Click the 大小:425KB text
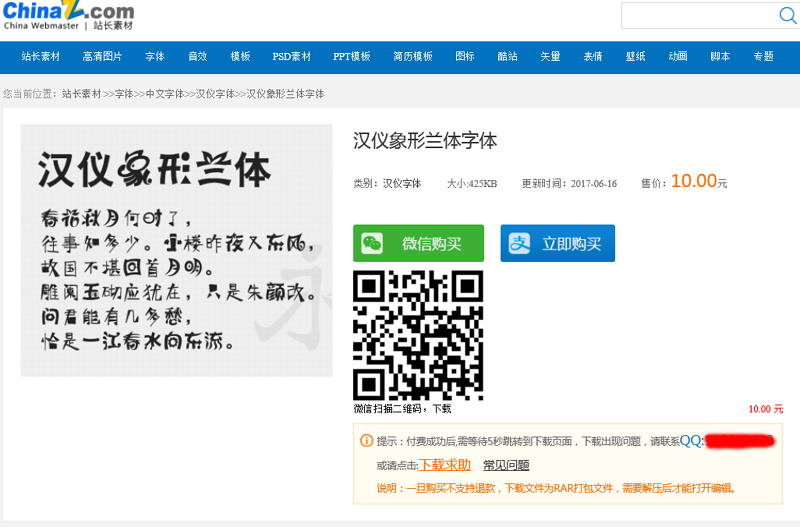Screen dimensions: 800x527 [x=472, y=184]
